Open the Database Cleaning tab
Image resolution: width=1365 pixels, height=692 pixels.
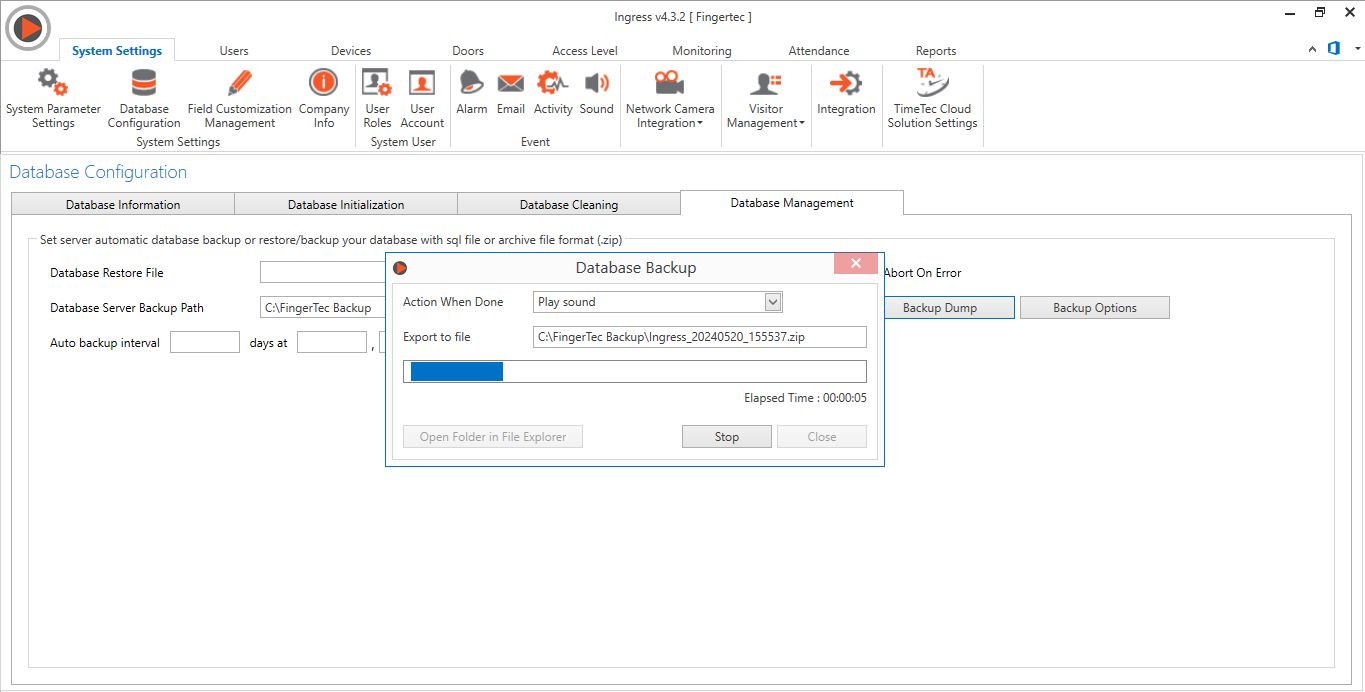pyautogui.click(x=569, y=205)
